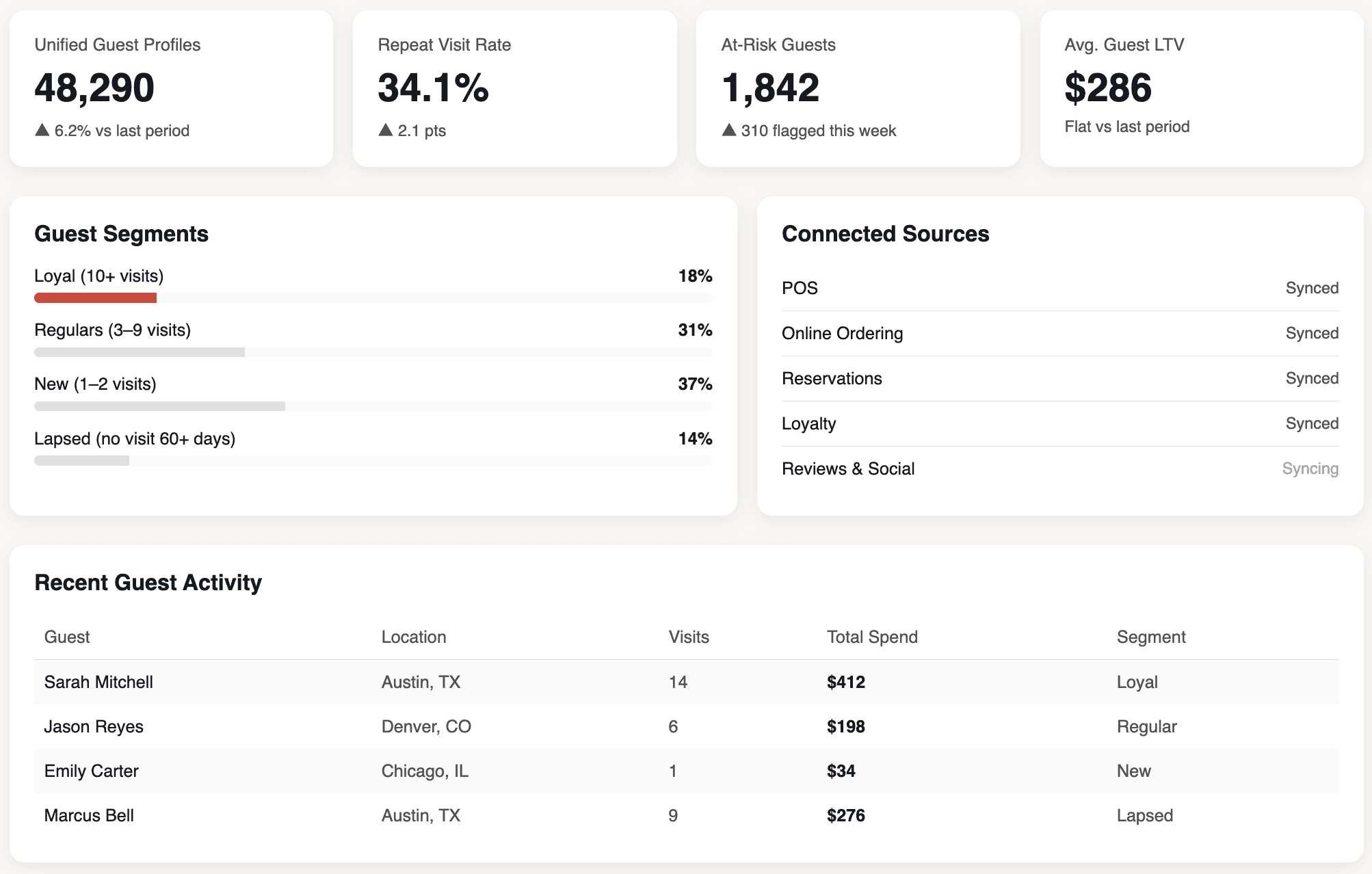Click the $276 total spend value

click(x=846, y=815)
